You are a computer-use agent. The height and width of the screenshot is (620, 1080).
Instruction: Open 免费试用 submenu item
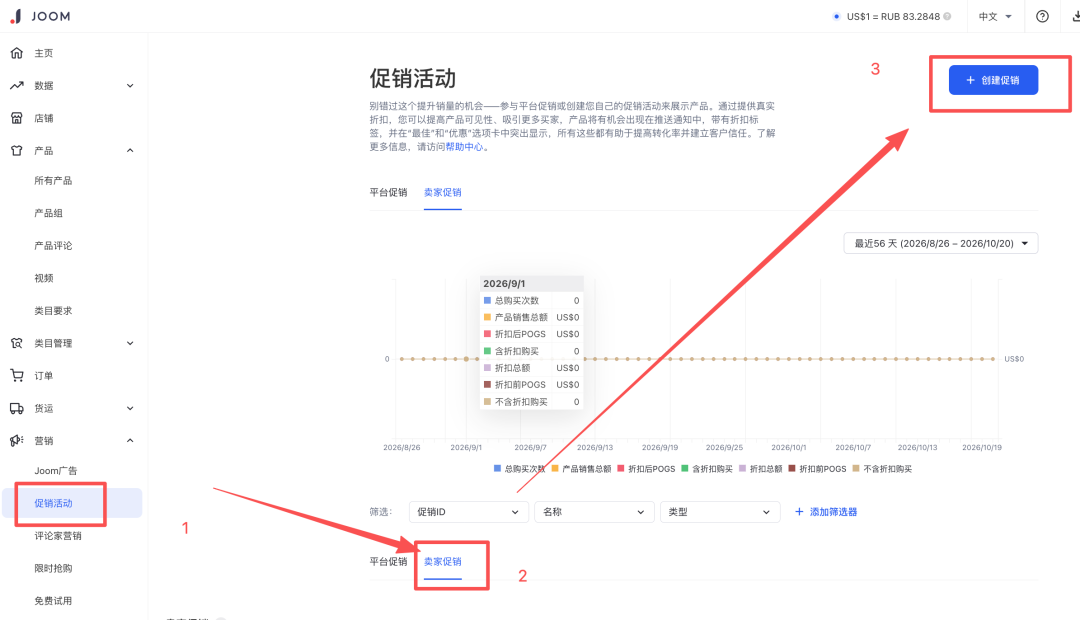pyautogui.click(x=53, y=601)
